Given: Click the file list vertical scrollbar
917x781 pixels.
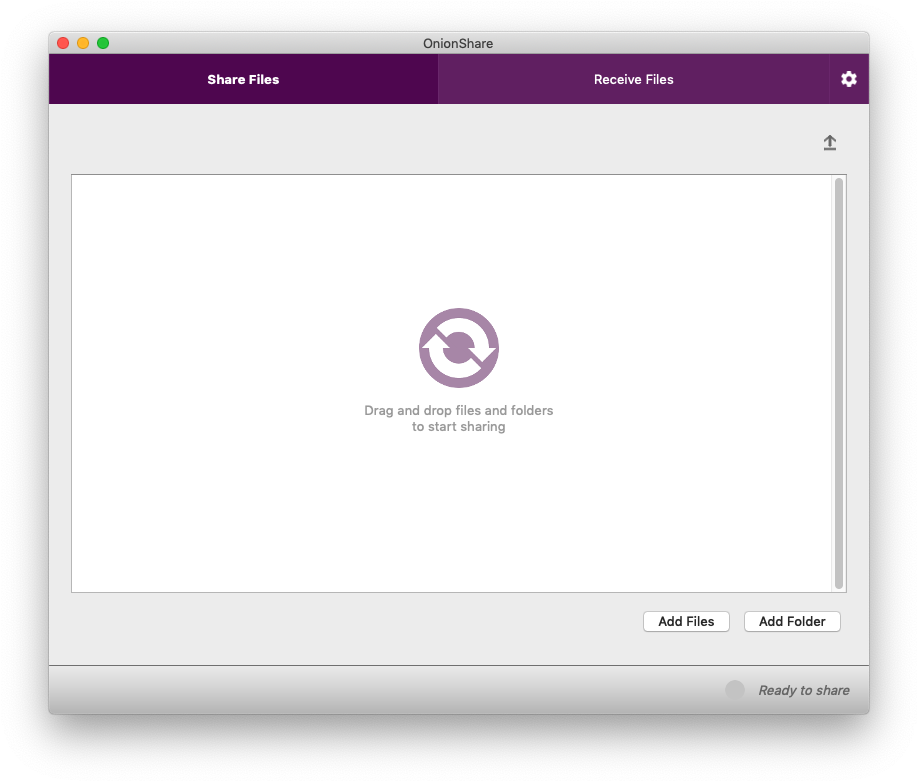Looking at the screenshot, I should [838, 383].
